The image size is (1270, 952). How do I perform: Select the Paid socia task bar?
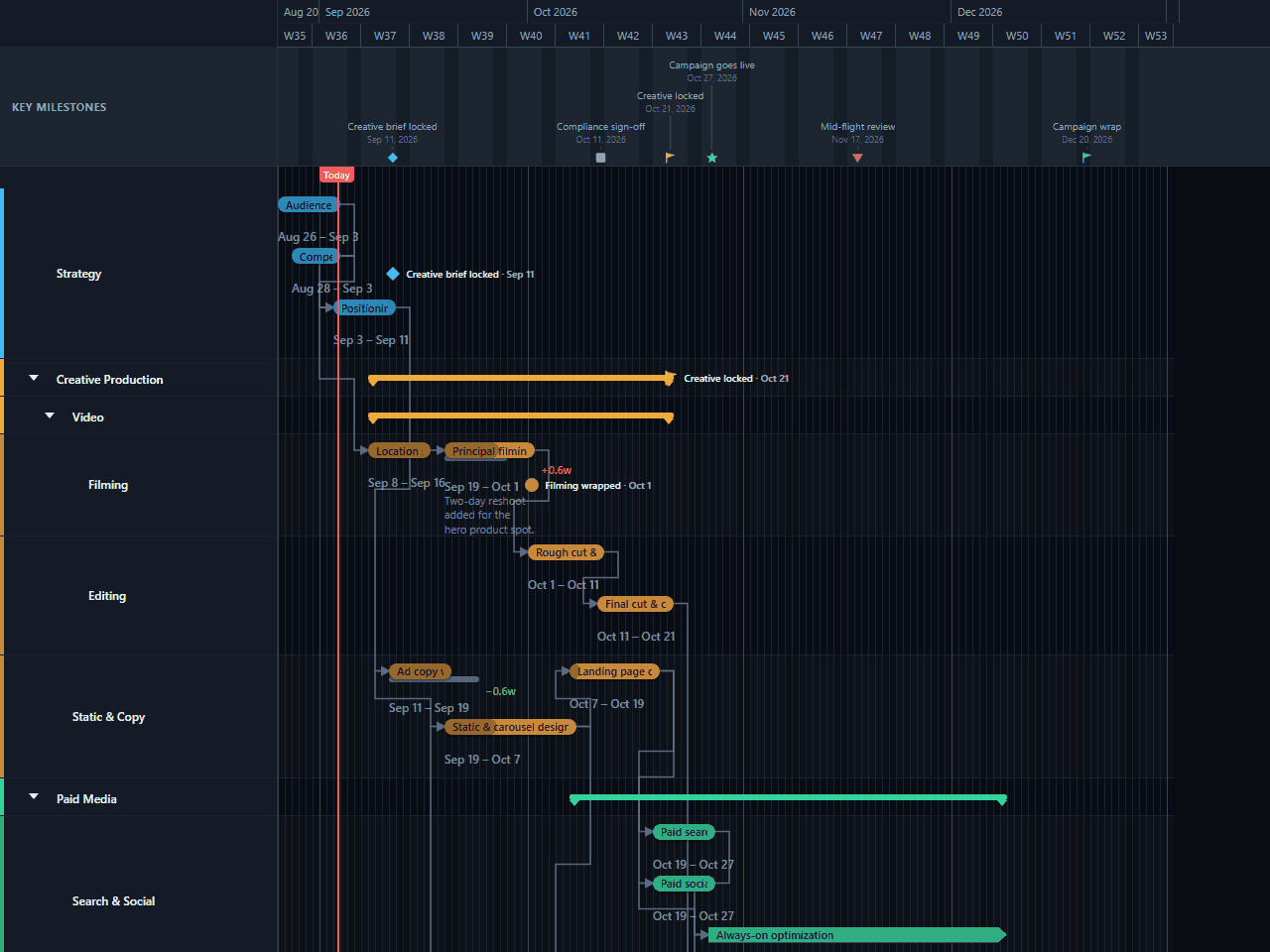[x=684, y=884]
